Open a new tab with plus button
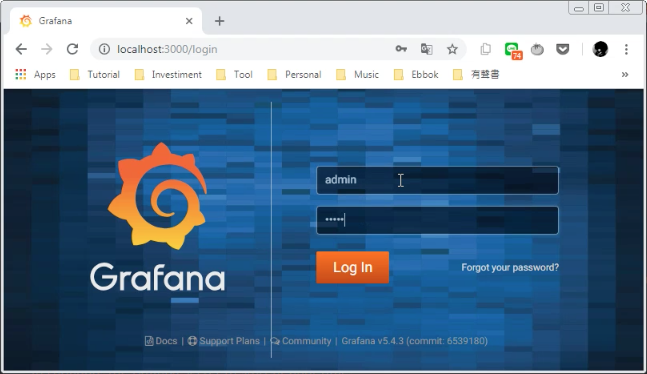 (220, 21)
